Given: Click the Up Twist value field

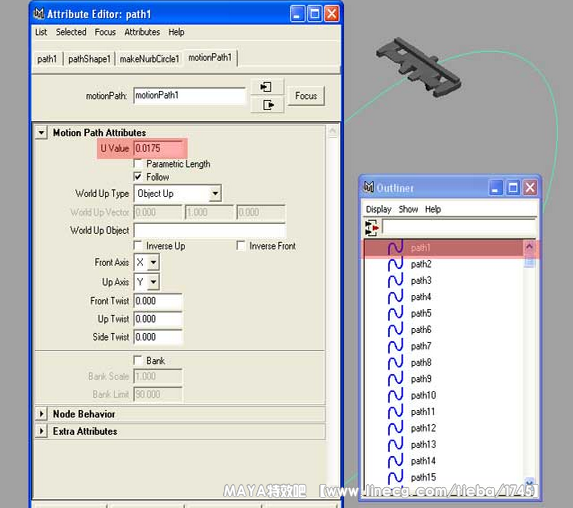Looking at the screenshot, I should [158, 319].
